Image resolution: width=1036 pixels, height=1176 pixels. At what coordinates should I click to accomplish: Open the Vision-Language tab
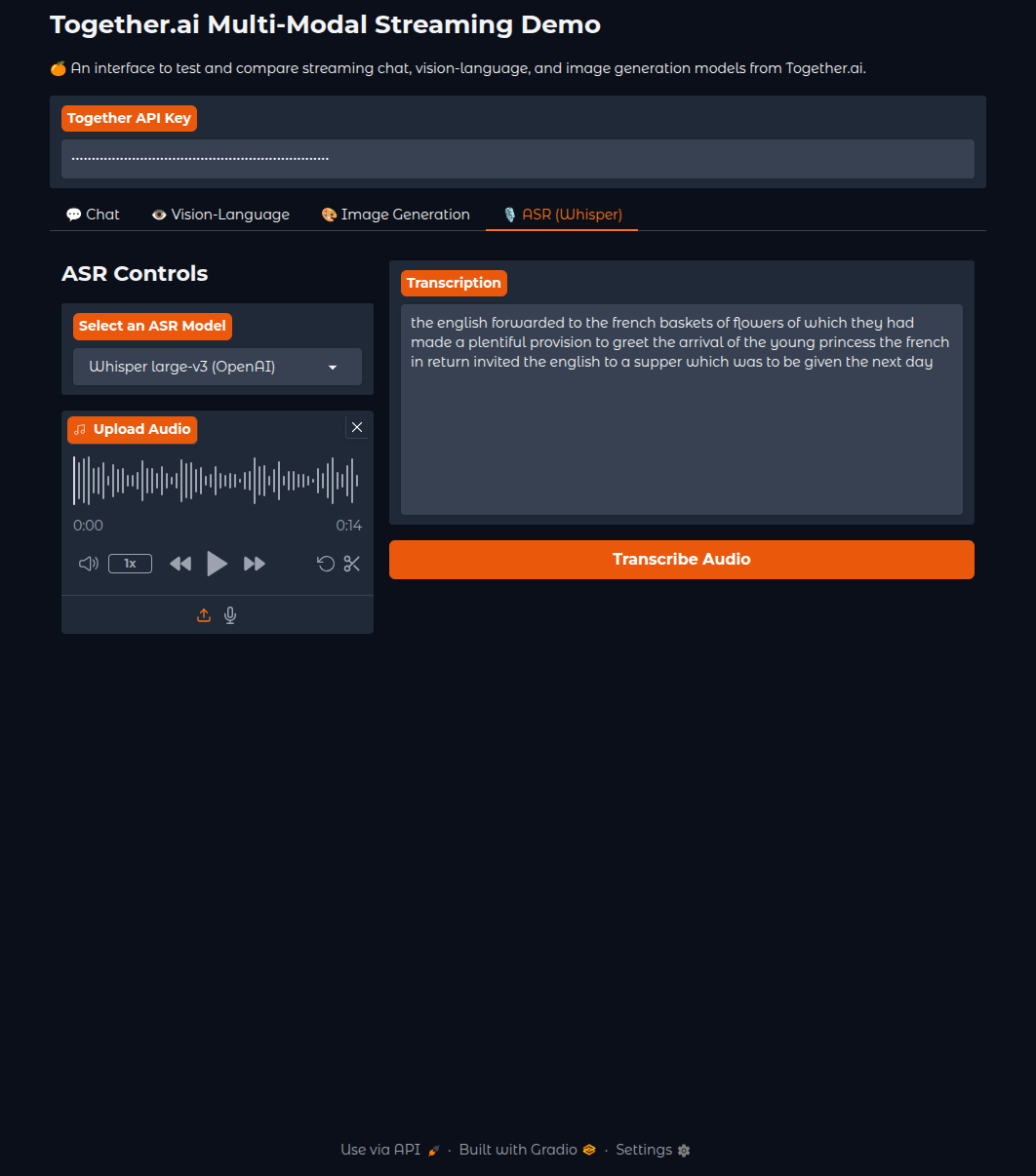click(x=220, y=215)
